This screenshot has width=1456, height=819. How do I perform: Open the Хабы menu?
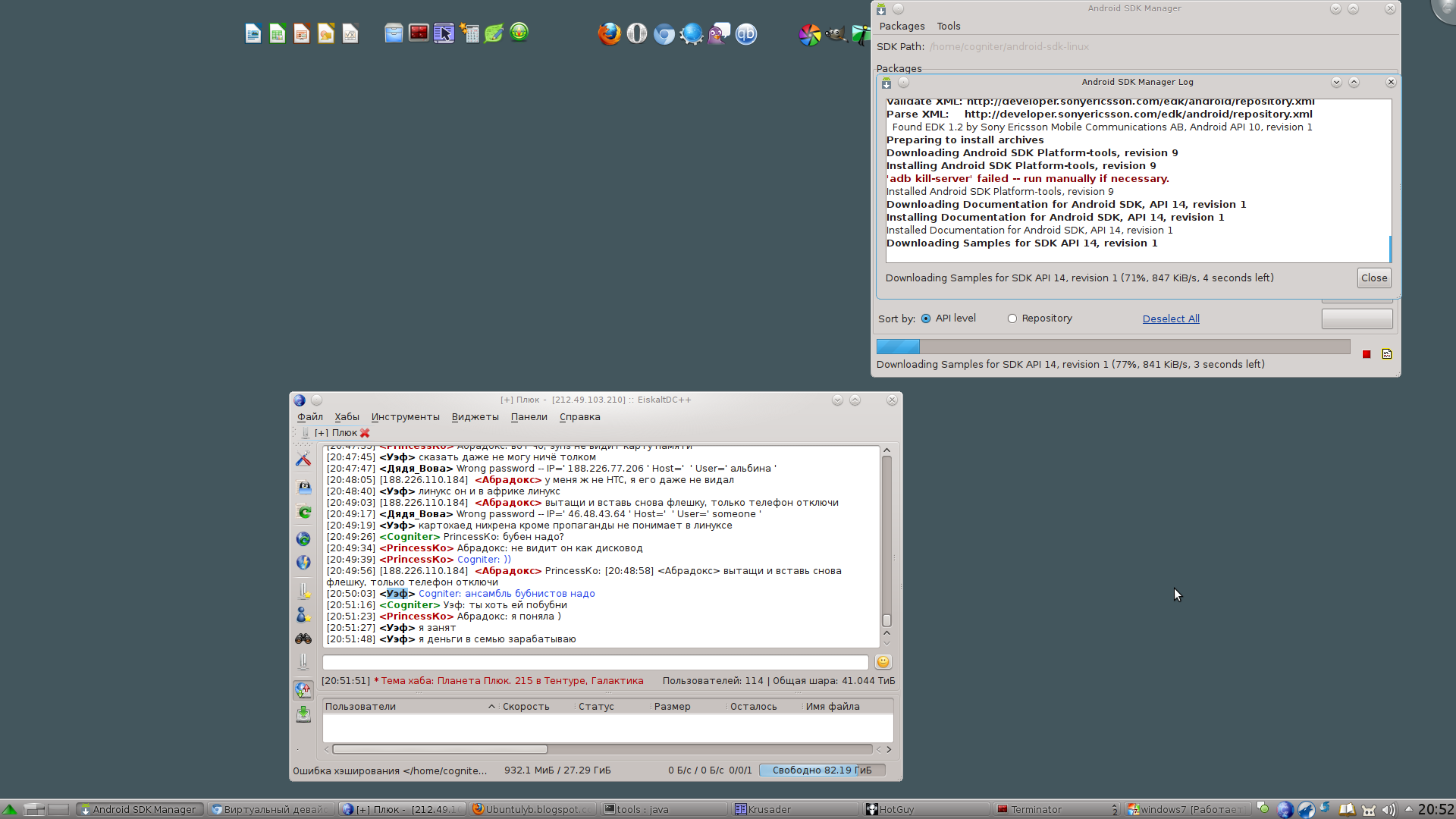tap(347, 417)
